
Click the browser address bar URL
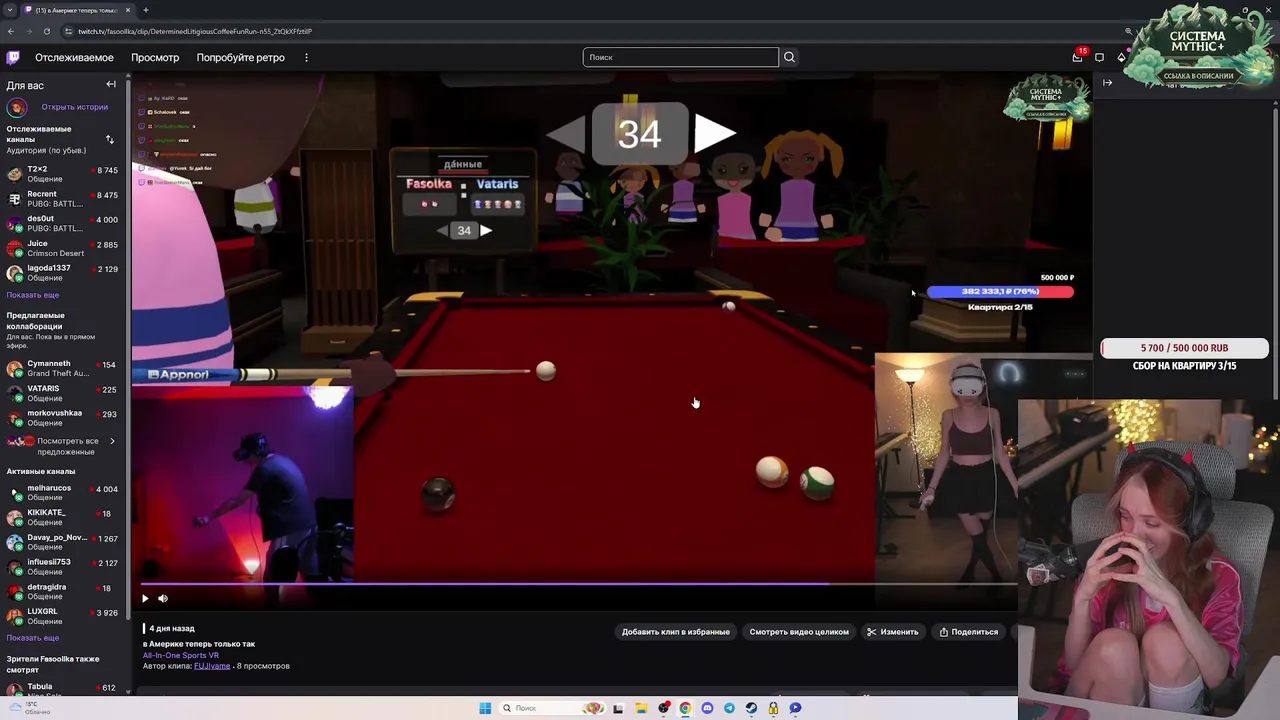click(x=195, y=31)
